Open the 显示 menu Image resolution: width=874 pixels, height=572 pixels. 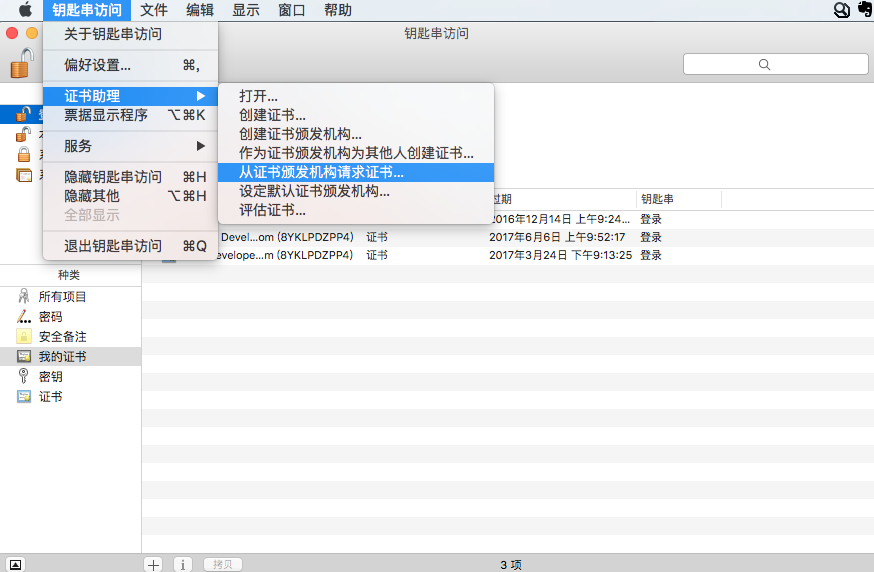coord(245,10)
